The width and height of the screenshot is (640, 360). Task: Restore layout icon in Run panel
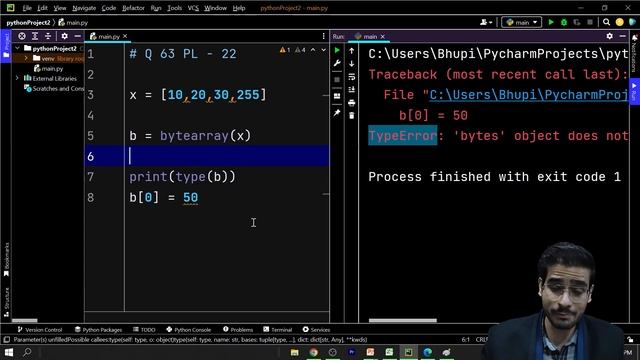pos(337,96)
